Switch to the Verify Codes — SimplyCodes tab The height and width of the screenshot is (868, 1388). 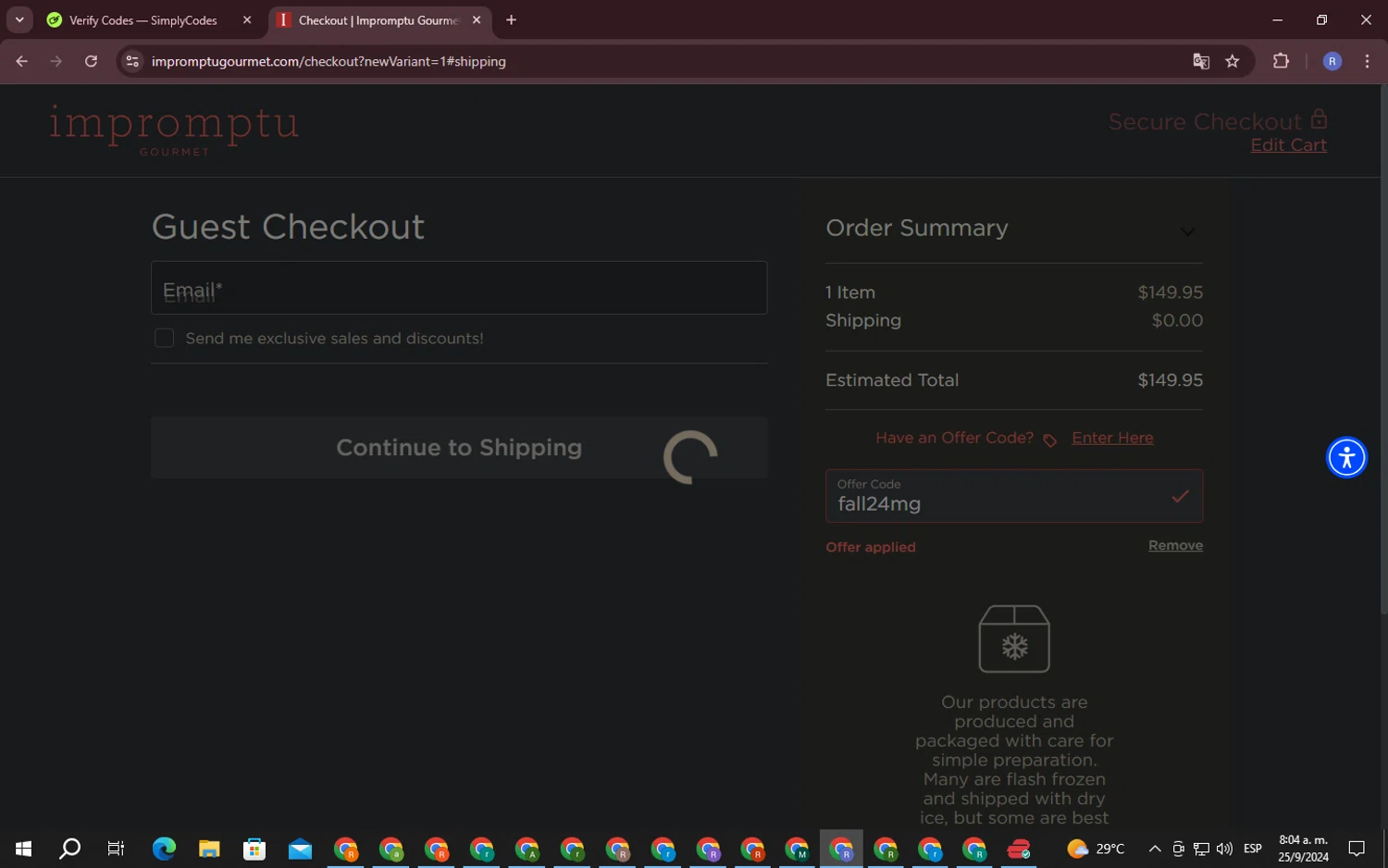[143, 20]
